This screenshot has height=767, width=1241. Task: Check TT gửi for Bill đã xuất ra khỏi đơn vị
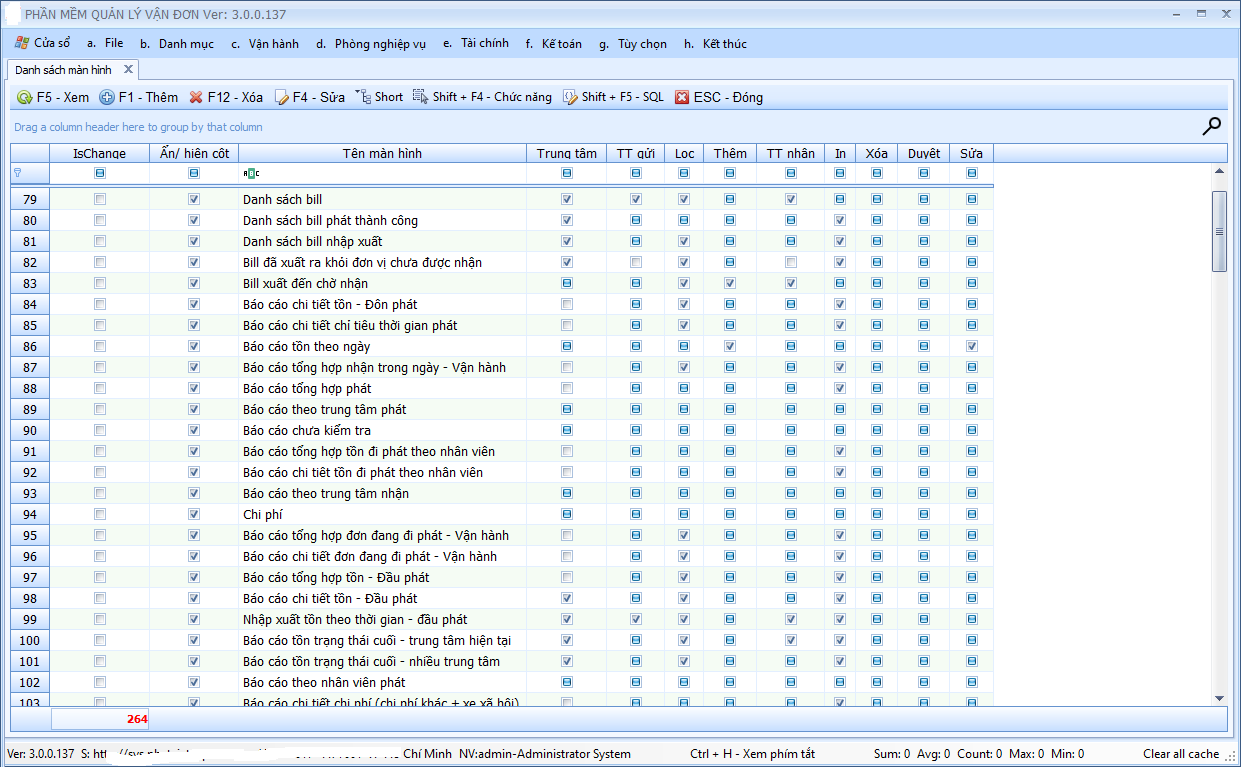click(636, 262)
